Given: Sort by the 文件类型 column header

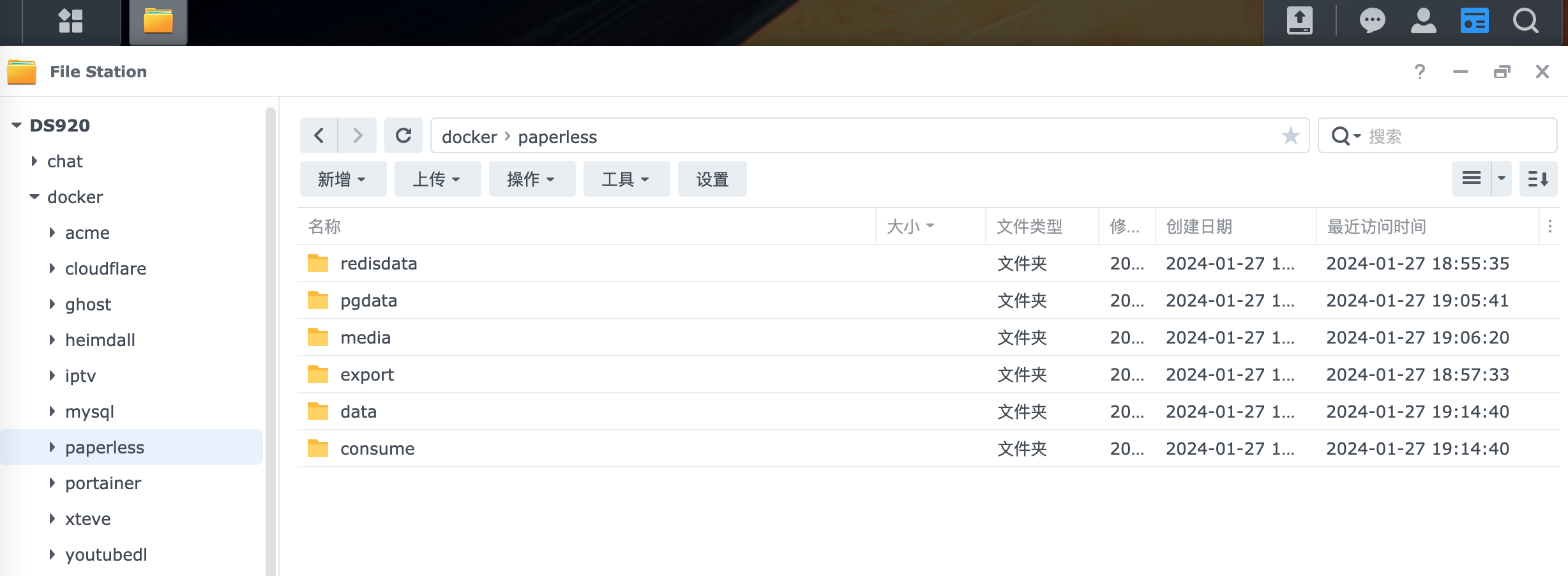Looking at the screenshot, I should (x=1042, y=226).
